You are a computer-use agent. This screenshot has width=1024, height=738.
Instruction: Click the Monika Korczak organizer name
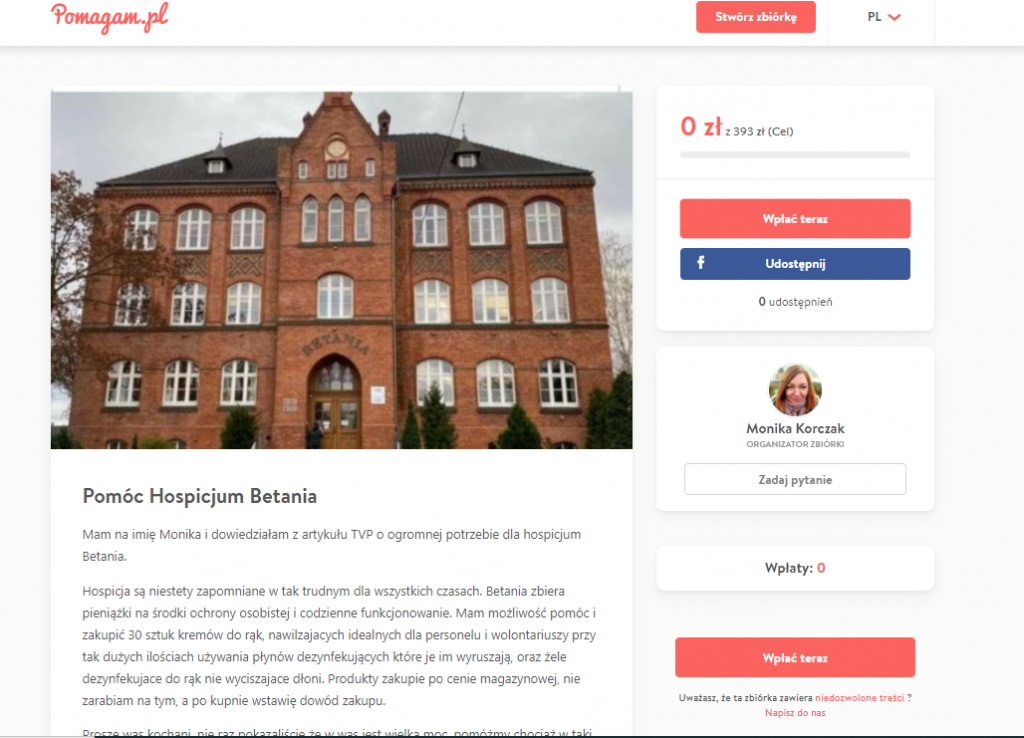point(795,428)
